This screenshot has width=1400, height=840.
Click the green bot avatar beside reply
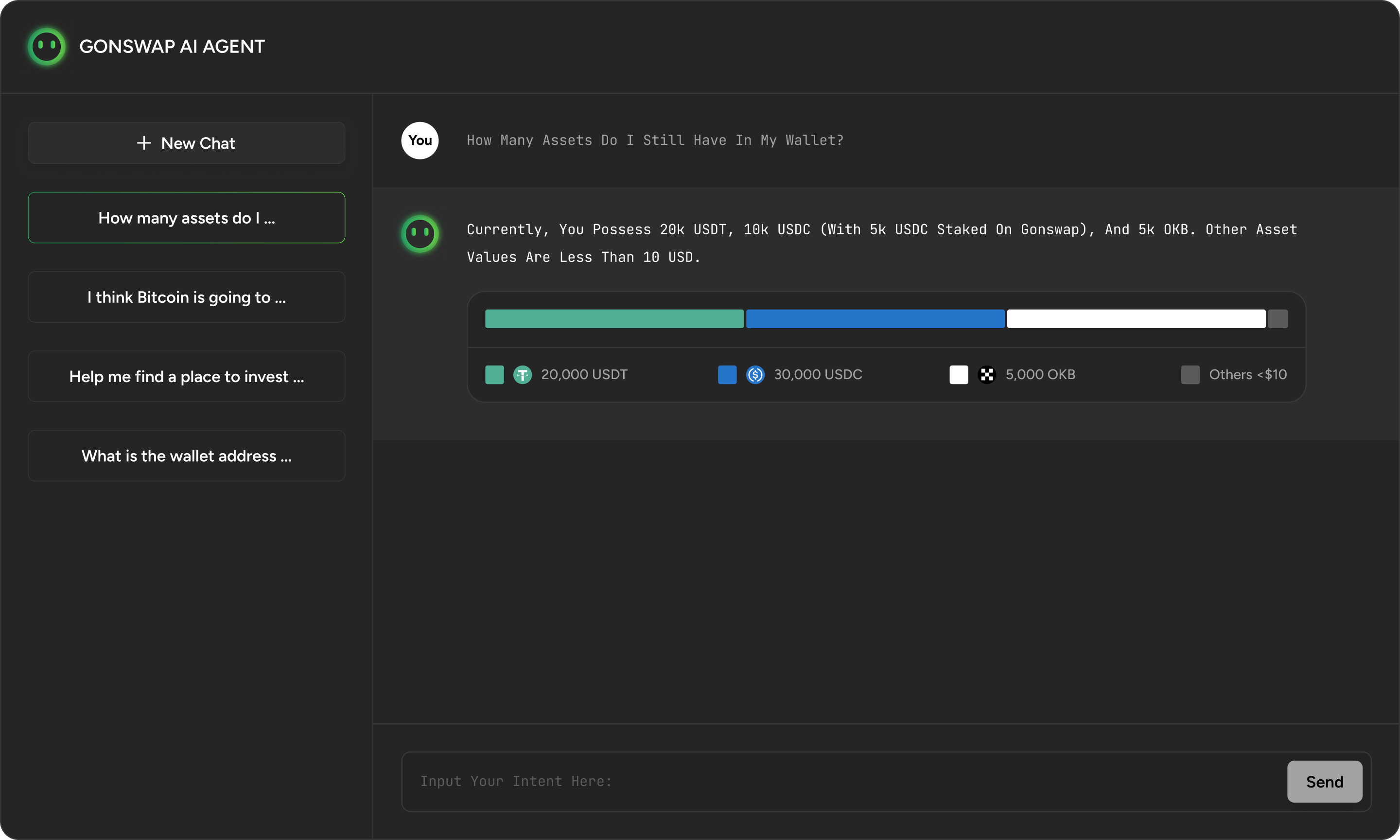420,233
